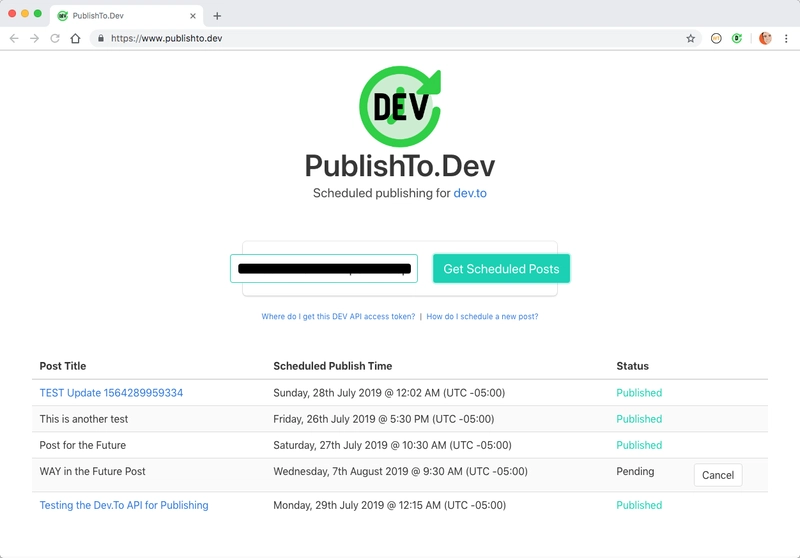Click the red close window button

(x=12, y=14)
